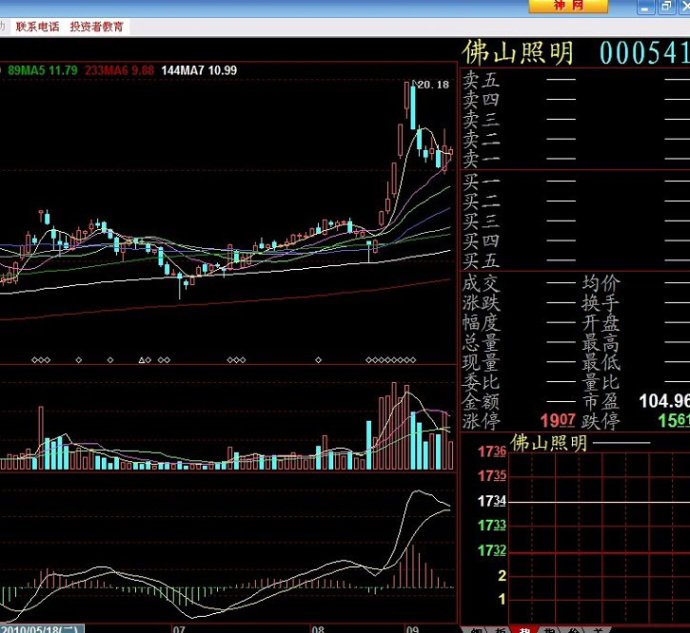Click the 08 month marker on time axis
The height and width of the screenshot is (633, 690).
[x=318, y=629]
